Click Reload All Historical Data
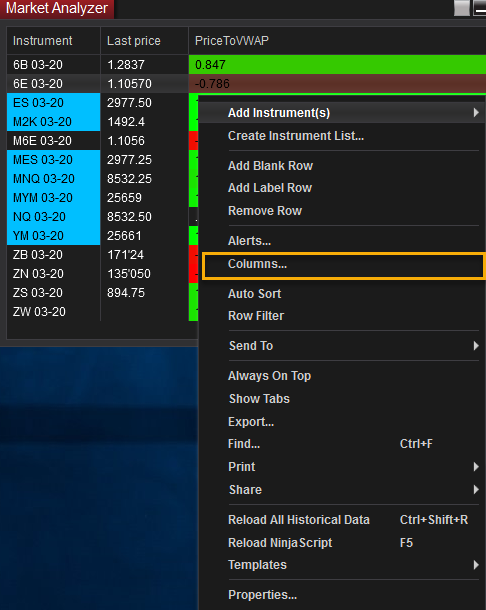The image size is (486, 610). click(x=299, y=520)
